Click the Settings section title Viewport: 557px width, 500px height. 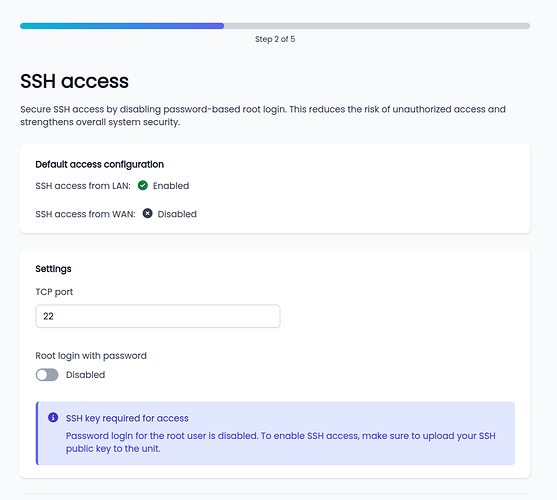(53, 269)
